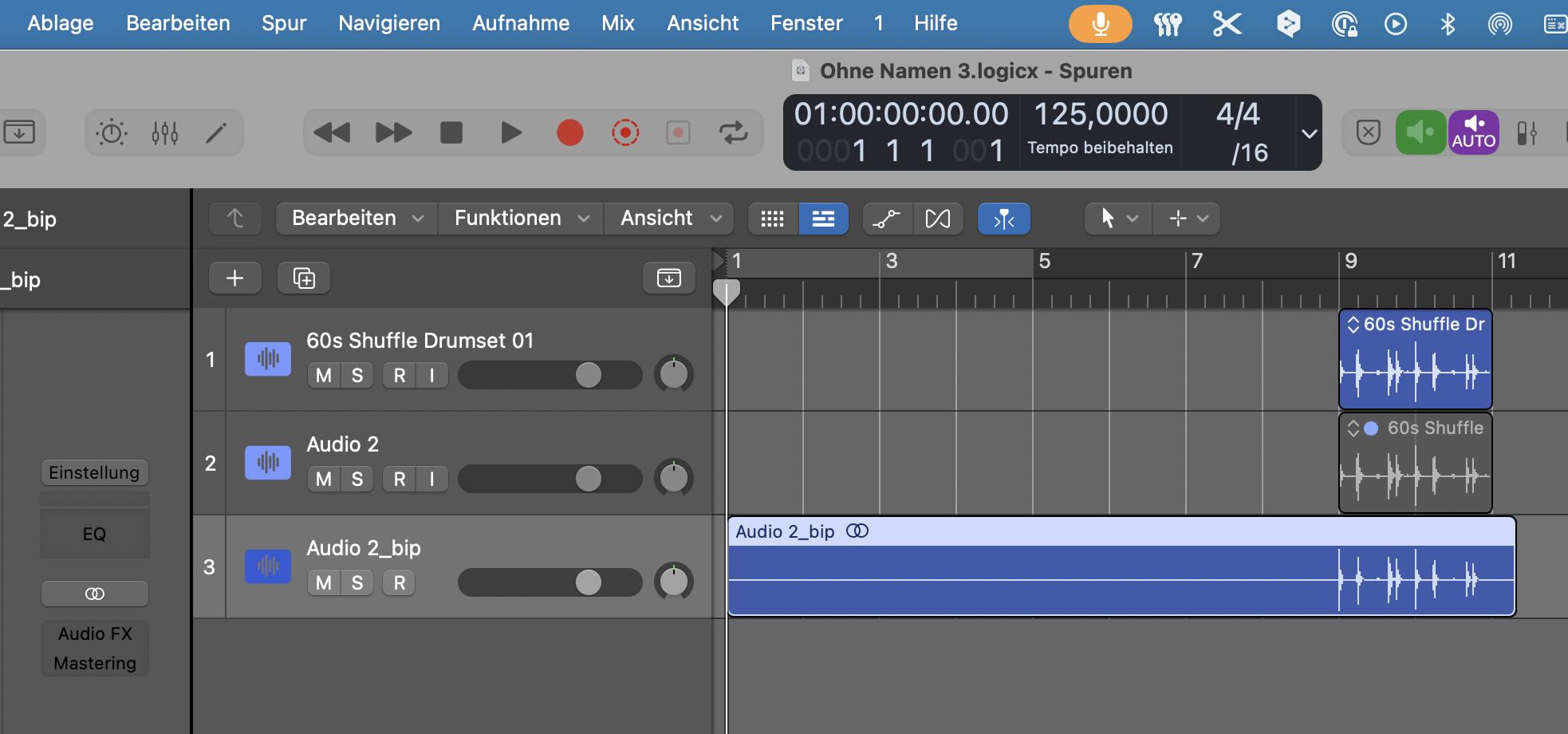Toggle the Flex view icon

coord(937,219)
